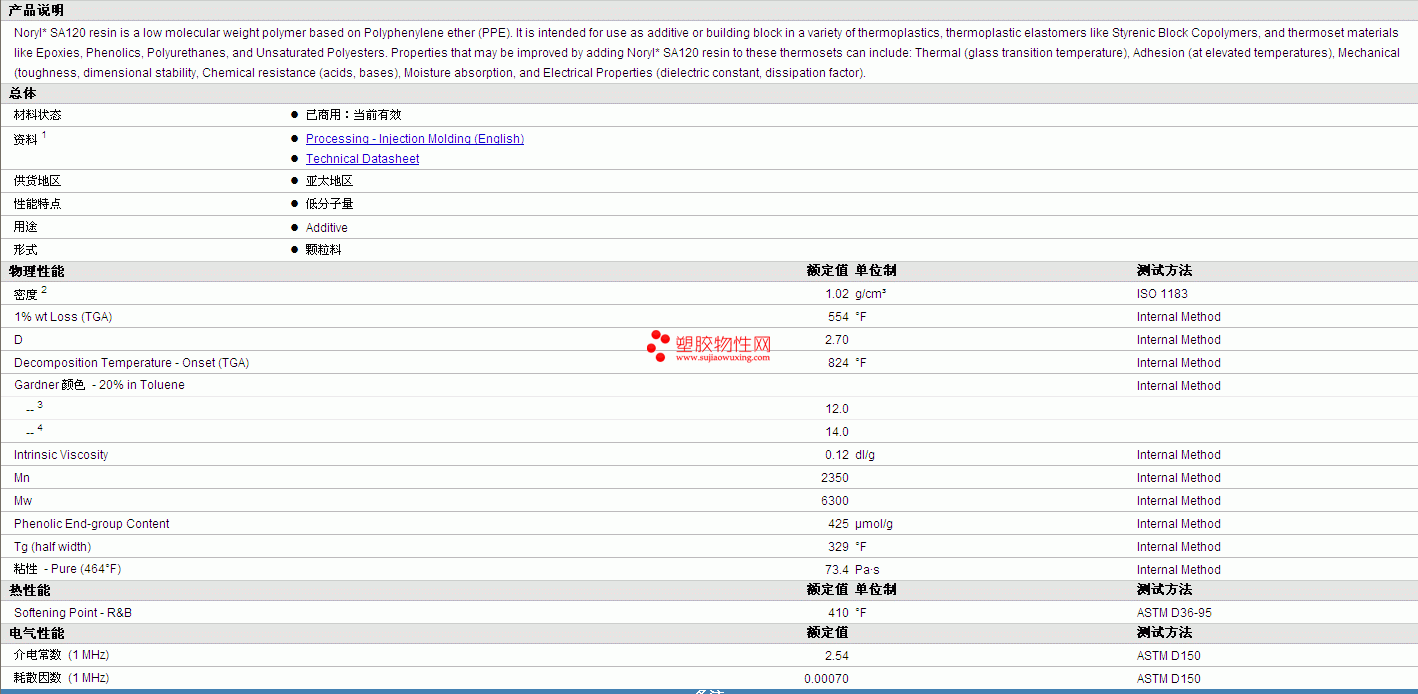
Task: Select the 资料 row label
Action: click(x=26, y=140)
